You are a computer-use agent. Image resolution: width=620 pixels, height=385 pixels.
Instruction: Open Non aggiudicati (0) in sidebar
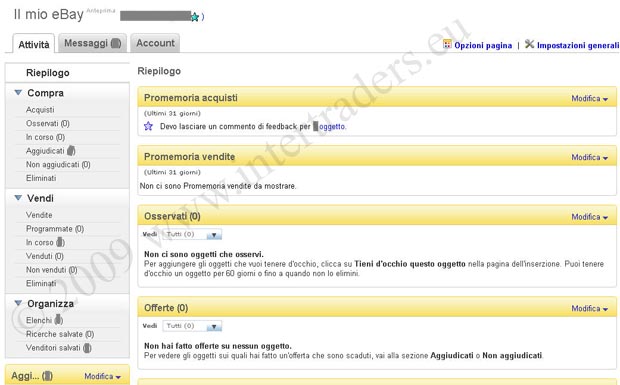[58, 164]
